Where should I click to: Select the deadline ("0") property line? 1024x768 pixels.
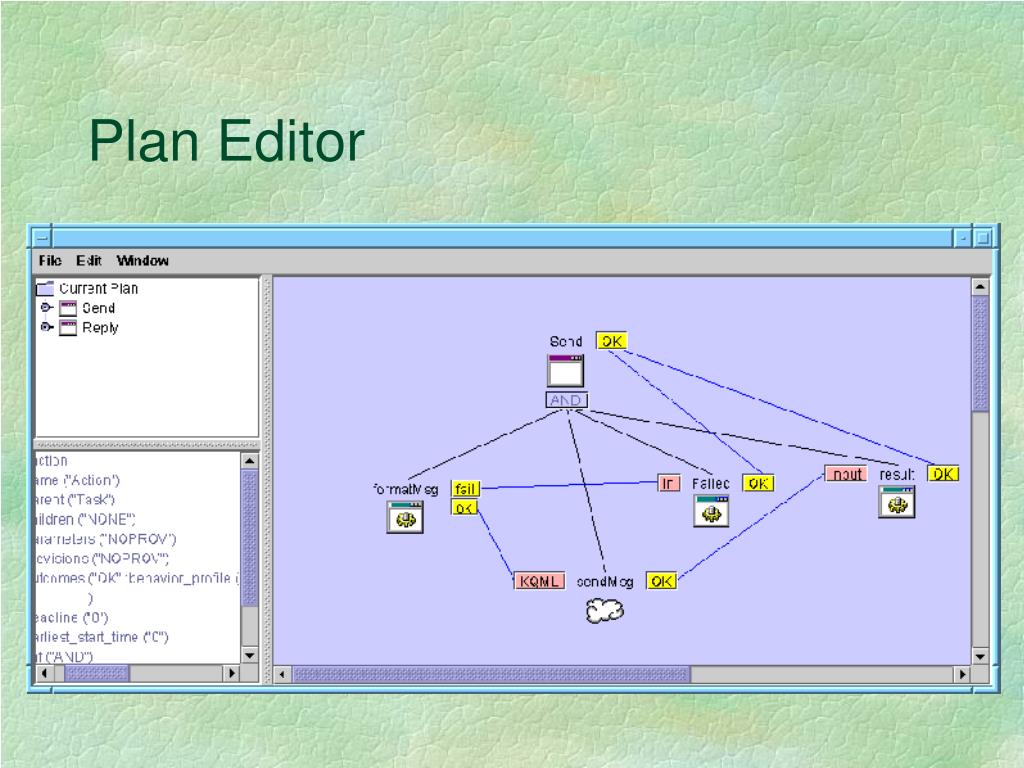72,617
